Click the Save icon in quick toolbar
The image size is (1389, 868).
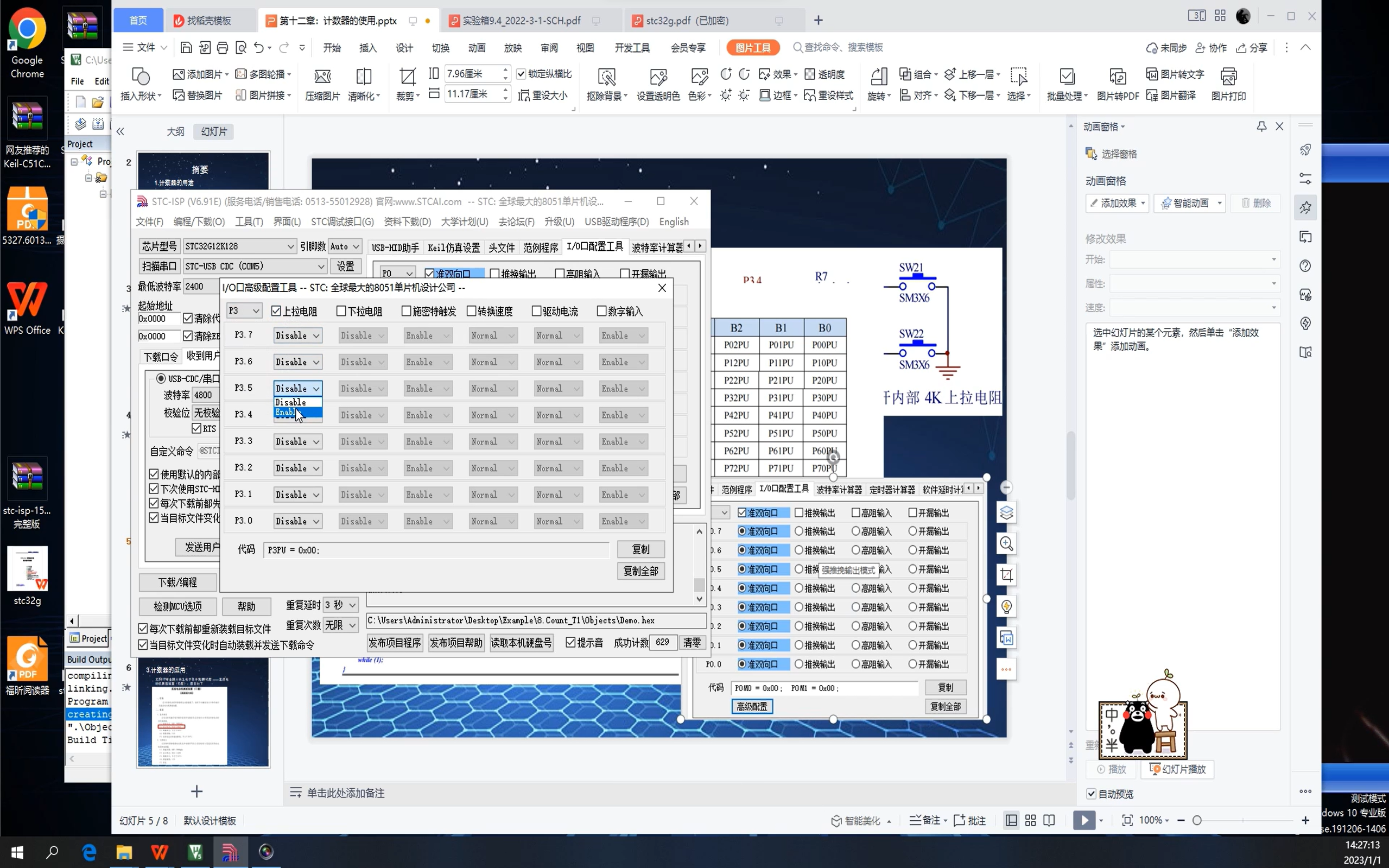pyautogui.click(x=186, y=48)
